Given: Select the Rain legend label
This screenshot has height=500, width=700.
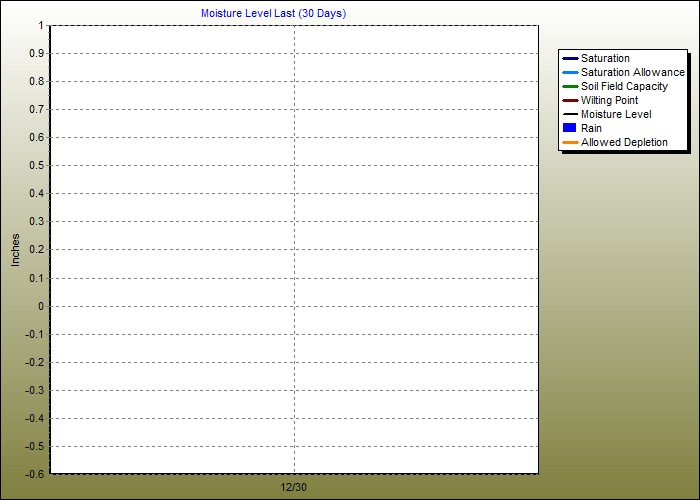Looking at the screenshot, I should [x=591, y=129].
